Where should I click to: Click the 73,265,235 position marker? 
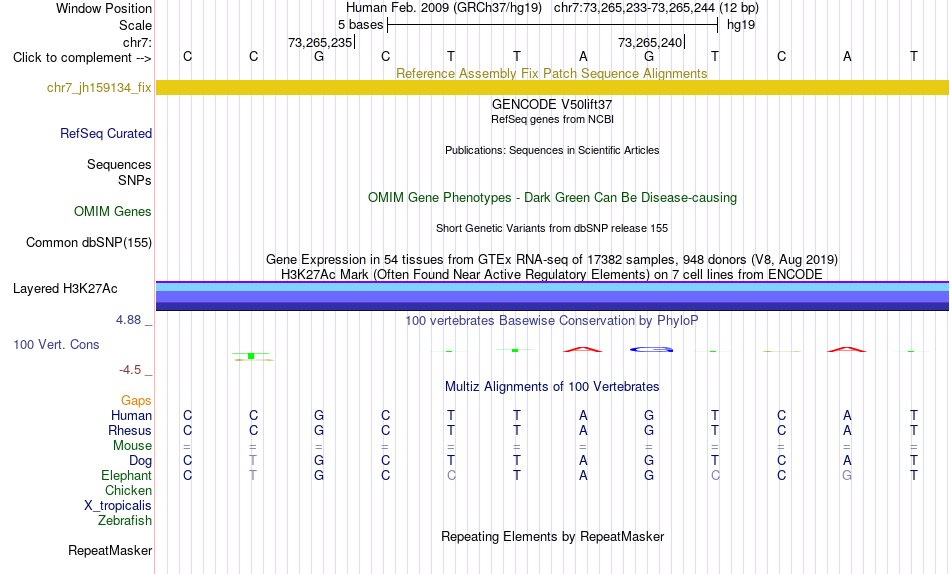pyautogui.click(x=321, y=42)
